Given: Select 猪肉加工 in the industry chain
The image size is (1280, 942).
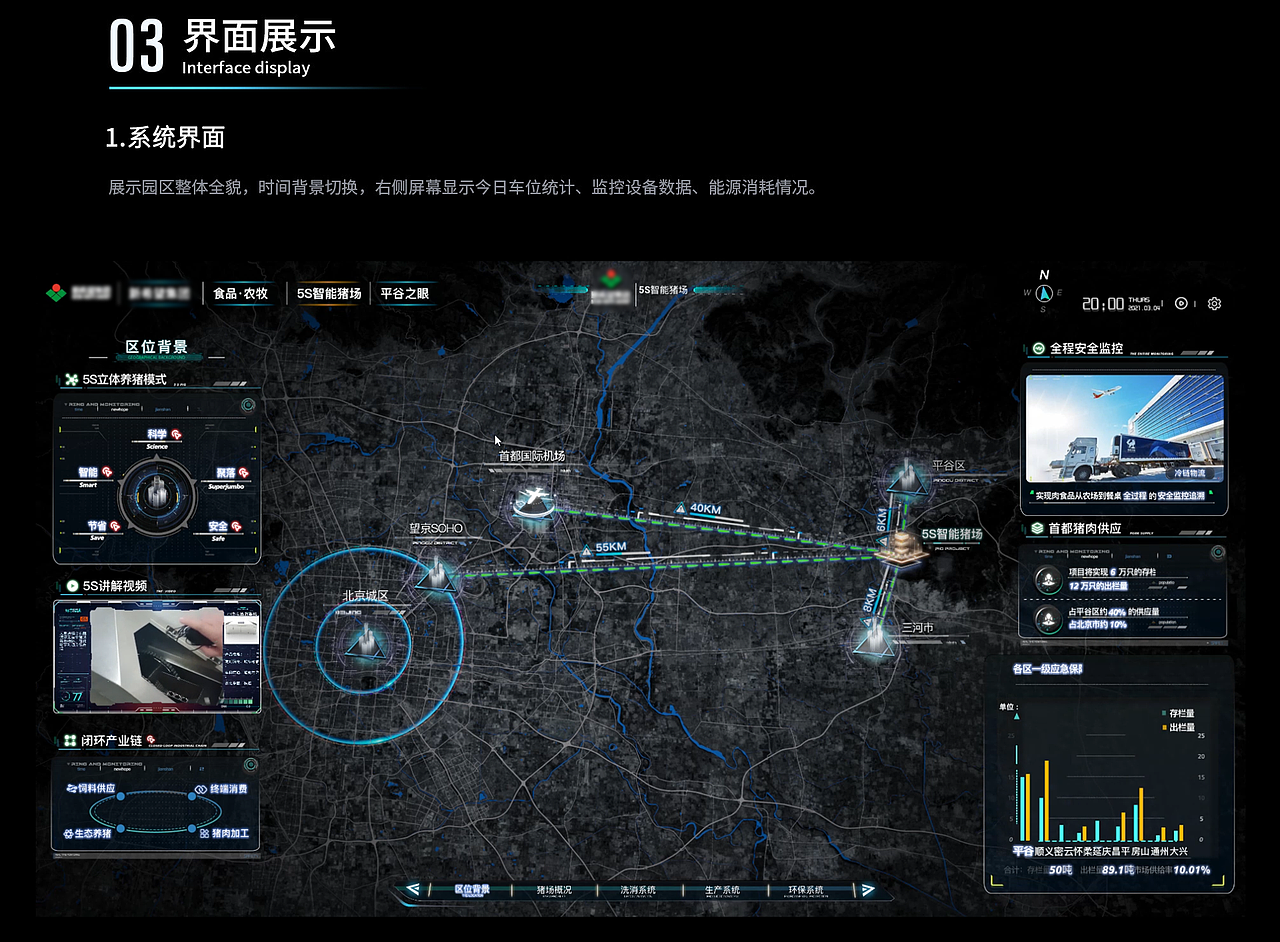Looking at the screenshot, I should [224, 833].
